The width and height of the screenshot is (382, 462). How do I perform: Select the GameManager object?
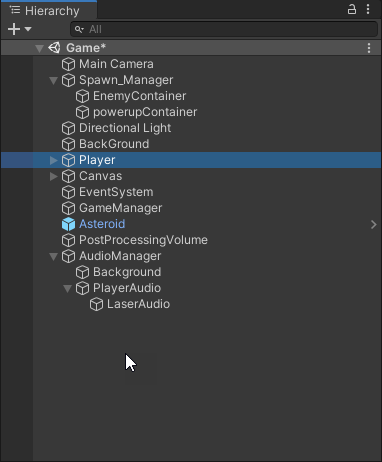[x=120, y=208]
